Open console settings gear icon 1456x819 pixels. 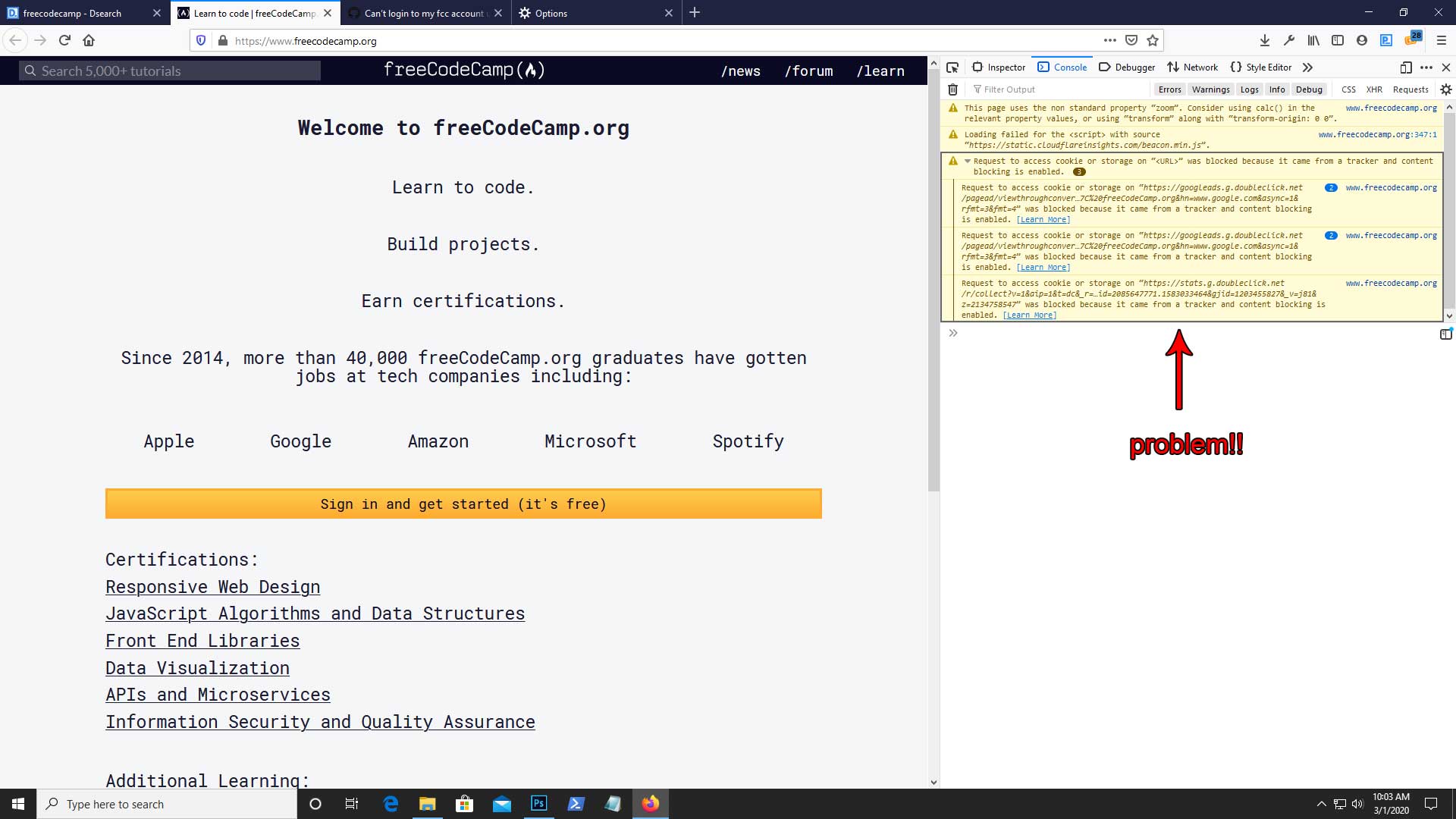pyautogui.click(x=1445, y=89)
